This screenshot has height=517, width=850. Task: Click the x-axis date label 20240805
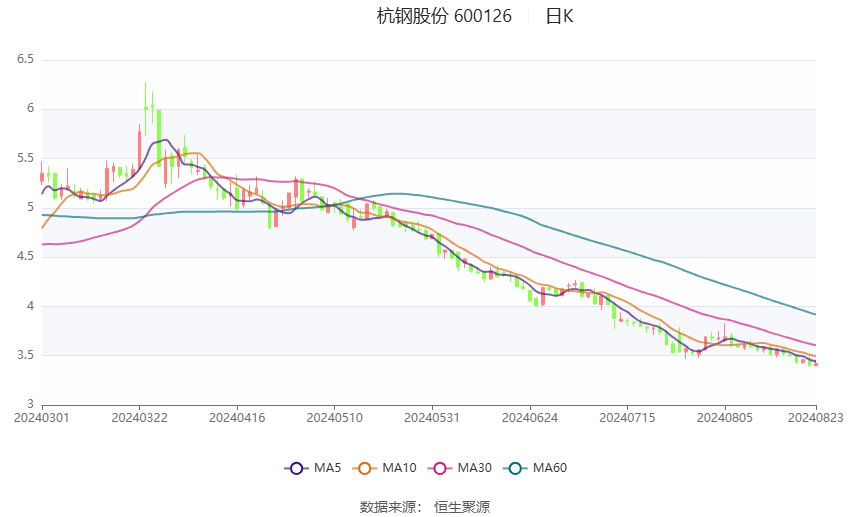point(725,418)
